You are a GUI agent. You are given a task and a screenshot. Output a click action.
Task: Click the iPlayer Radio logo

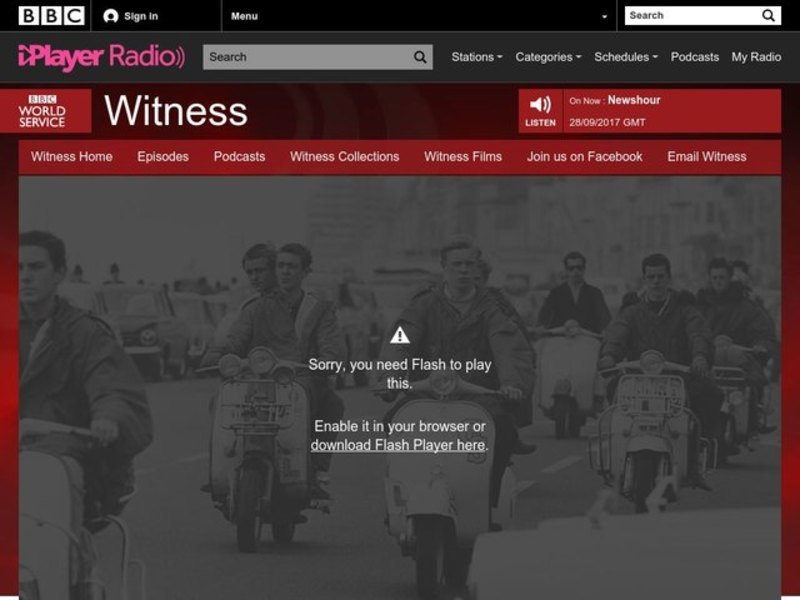tap(101, 57)
